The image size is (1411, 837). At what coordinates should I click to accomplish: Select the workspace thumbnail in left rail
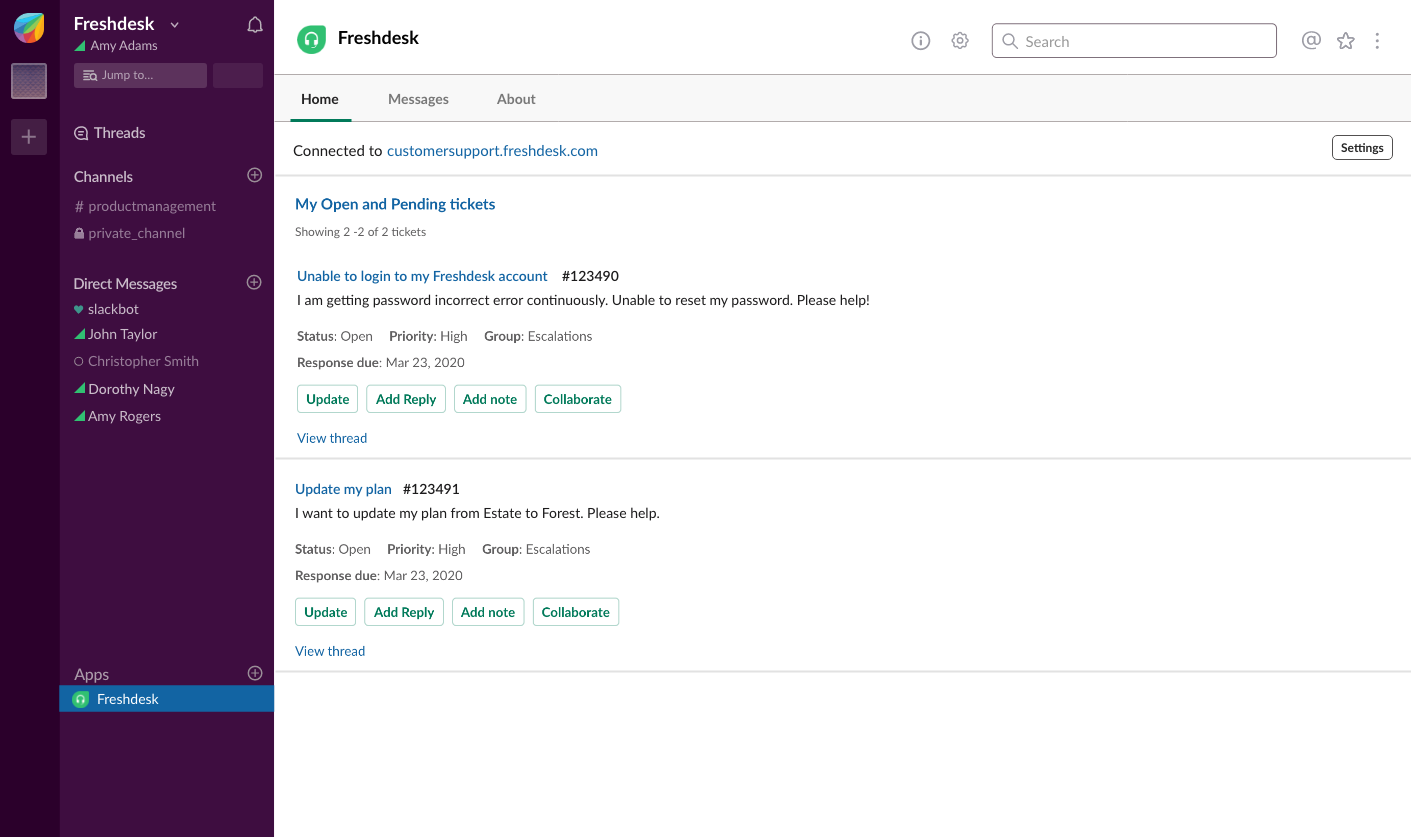pyautogui.click(x=29, y=81)
